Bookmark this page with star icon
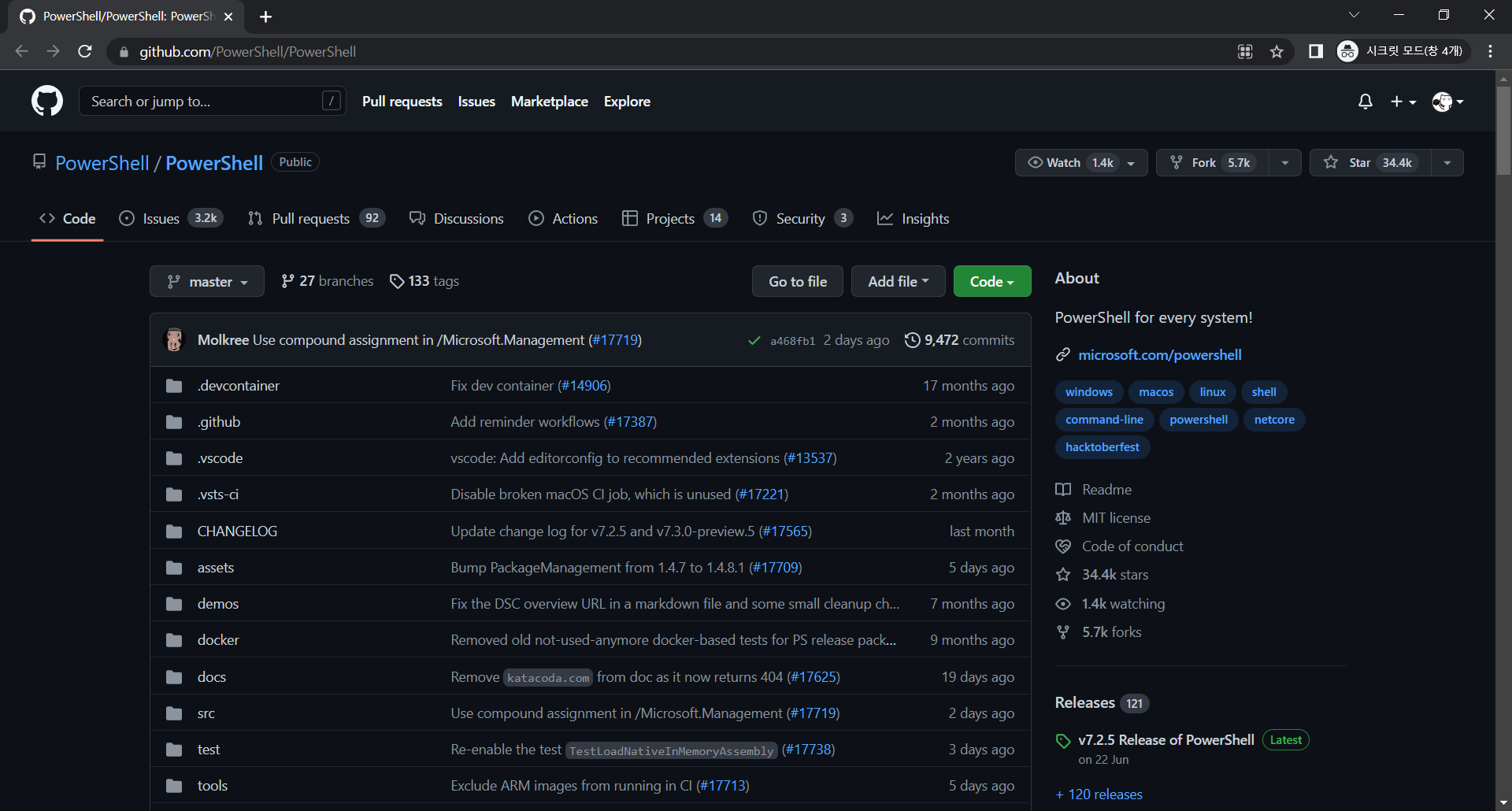The height and width of the screenshot is (811, 1512). coord(1277,52)
